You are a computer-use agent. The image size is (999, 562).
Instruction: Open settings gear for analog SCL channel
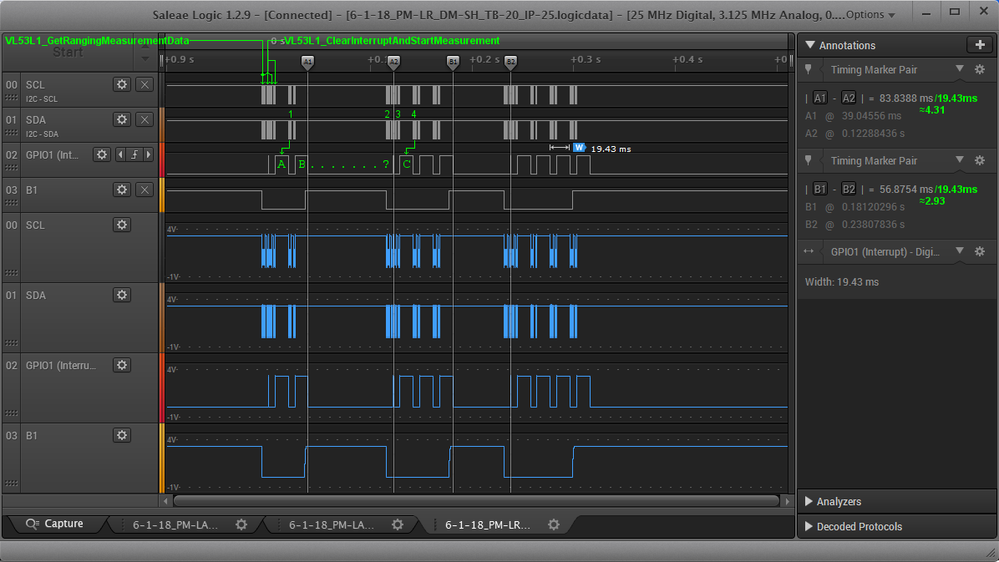122,225
